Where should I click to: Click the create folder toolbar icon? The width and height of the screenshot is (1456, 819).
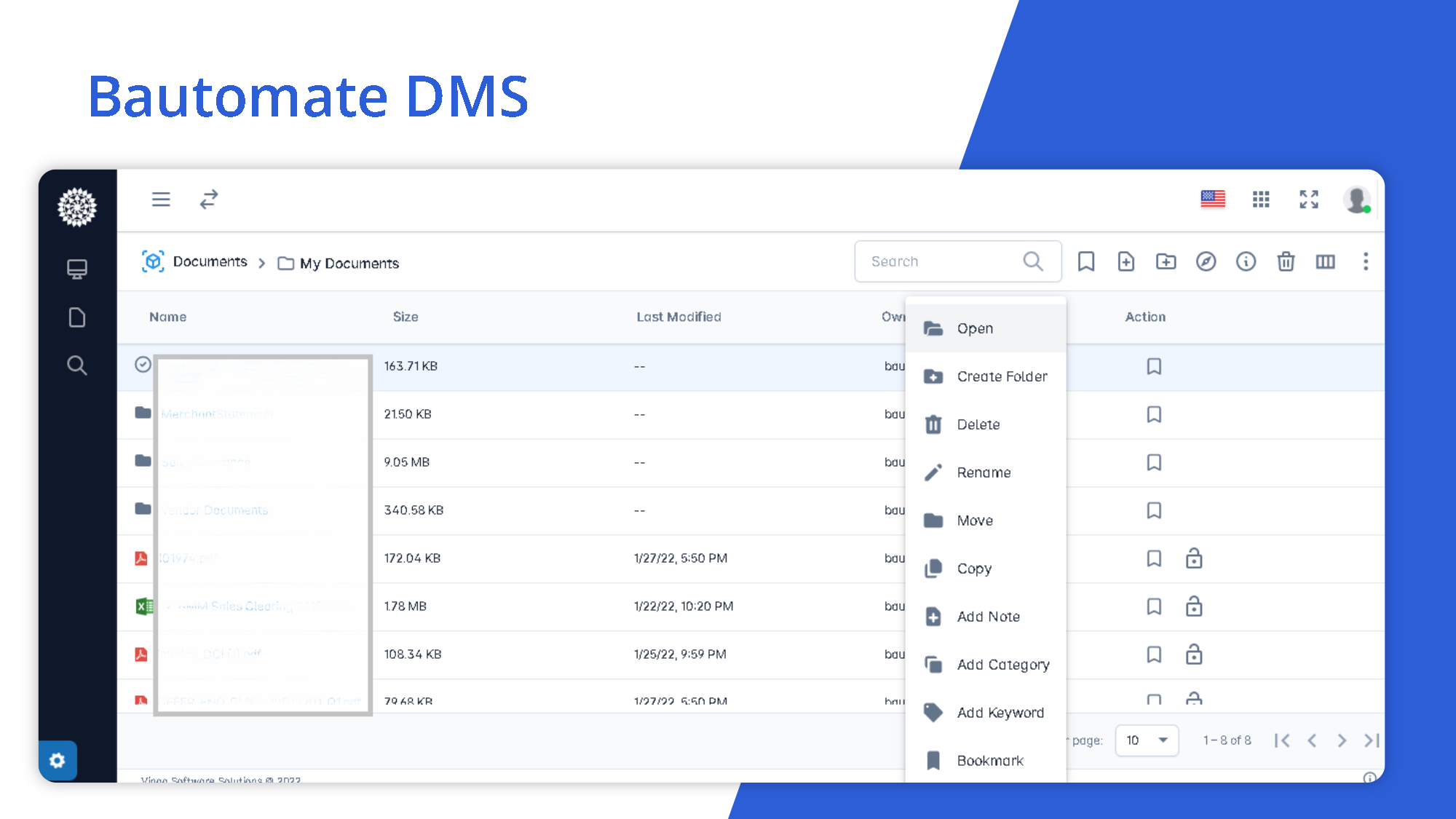tap(1166, 261)
